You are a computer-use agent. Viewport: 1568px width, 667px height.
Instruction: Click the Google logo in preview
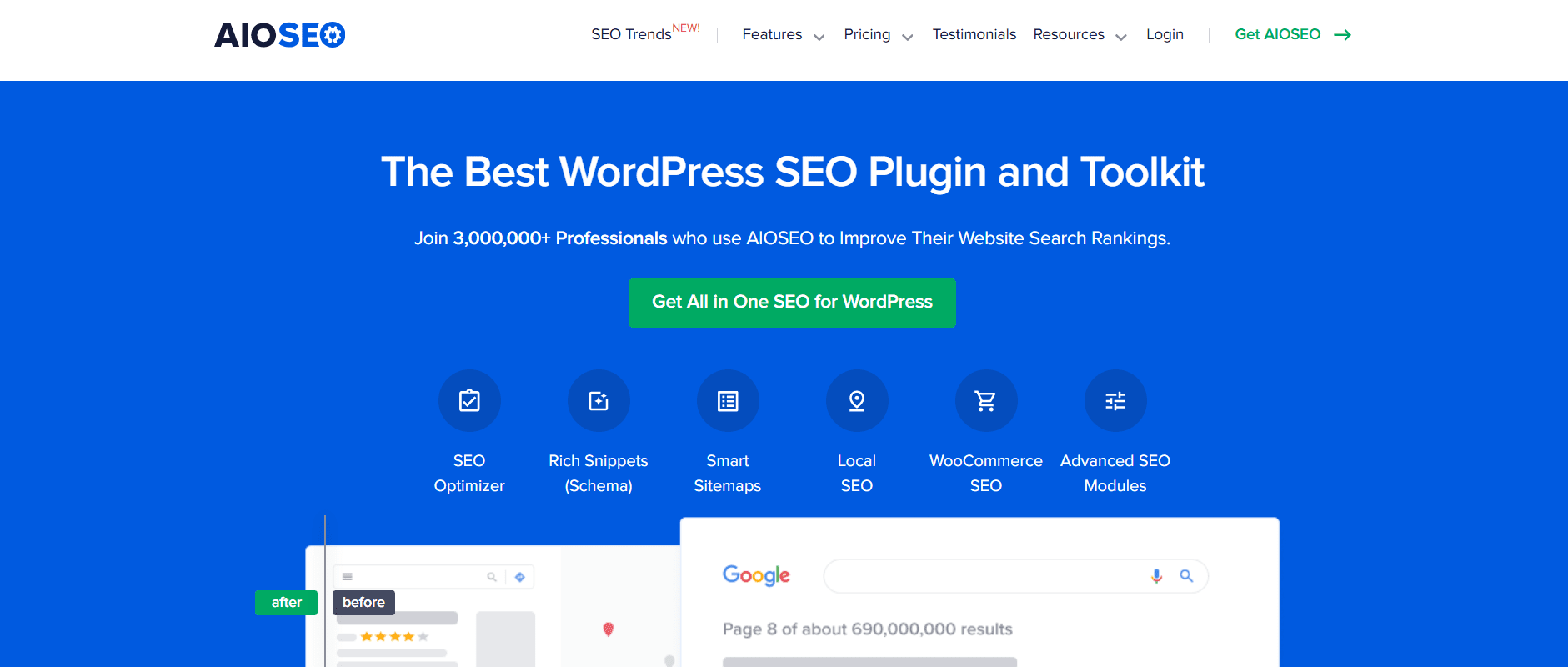pos(756,575)
